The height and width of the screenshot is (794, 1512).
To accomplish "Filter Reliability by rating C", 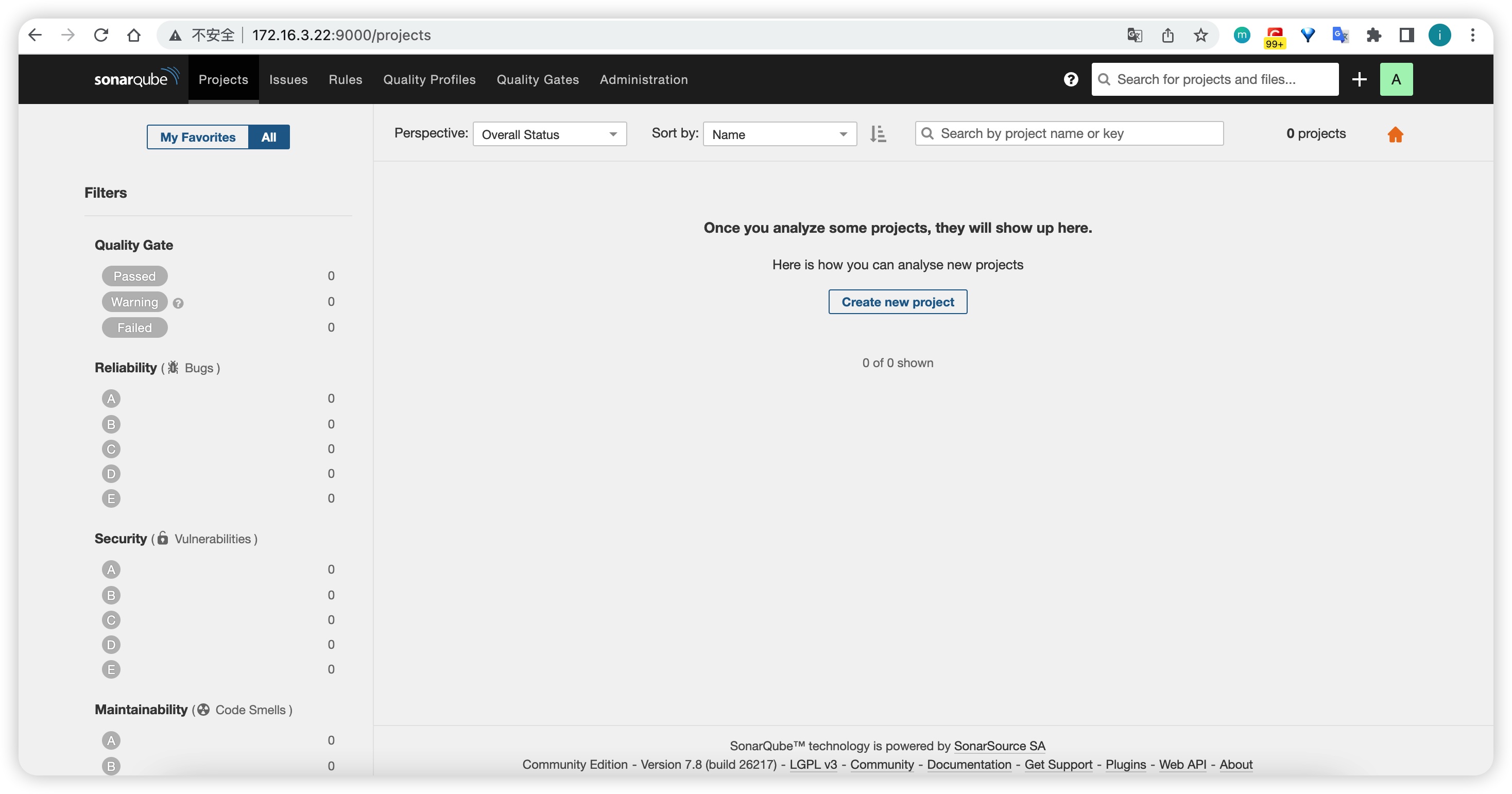I will [111, 449].
